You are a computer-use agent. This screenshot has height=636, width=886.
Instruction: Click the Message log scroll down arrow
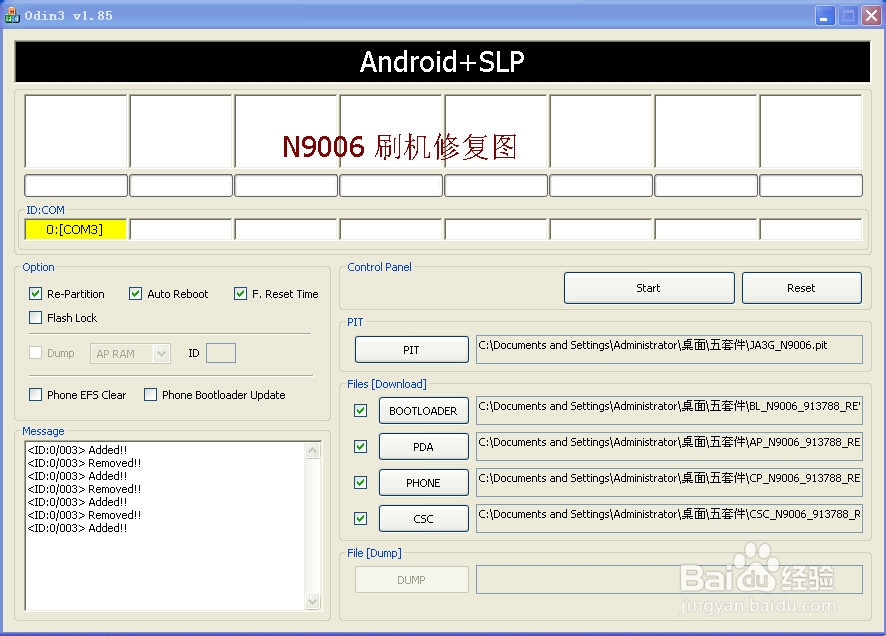click(x=312, y=602)
